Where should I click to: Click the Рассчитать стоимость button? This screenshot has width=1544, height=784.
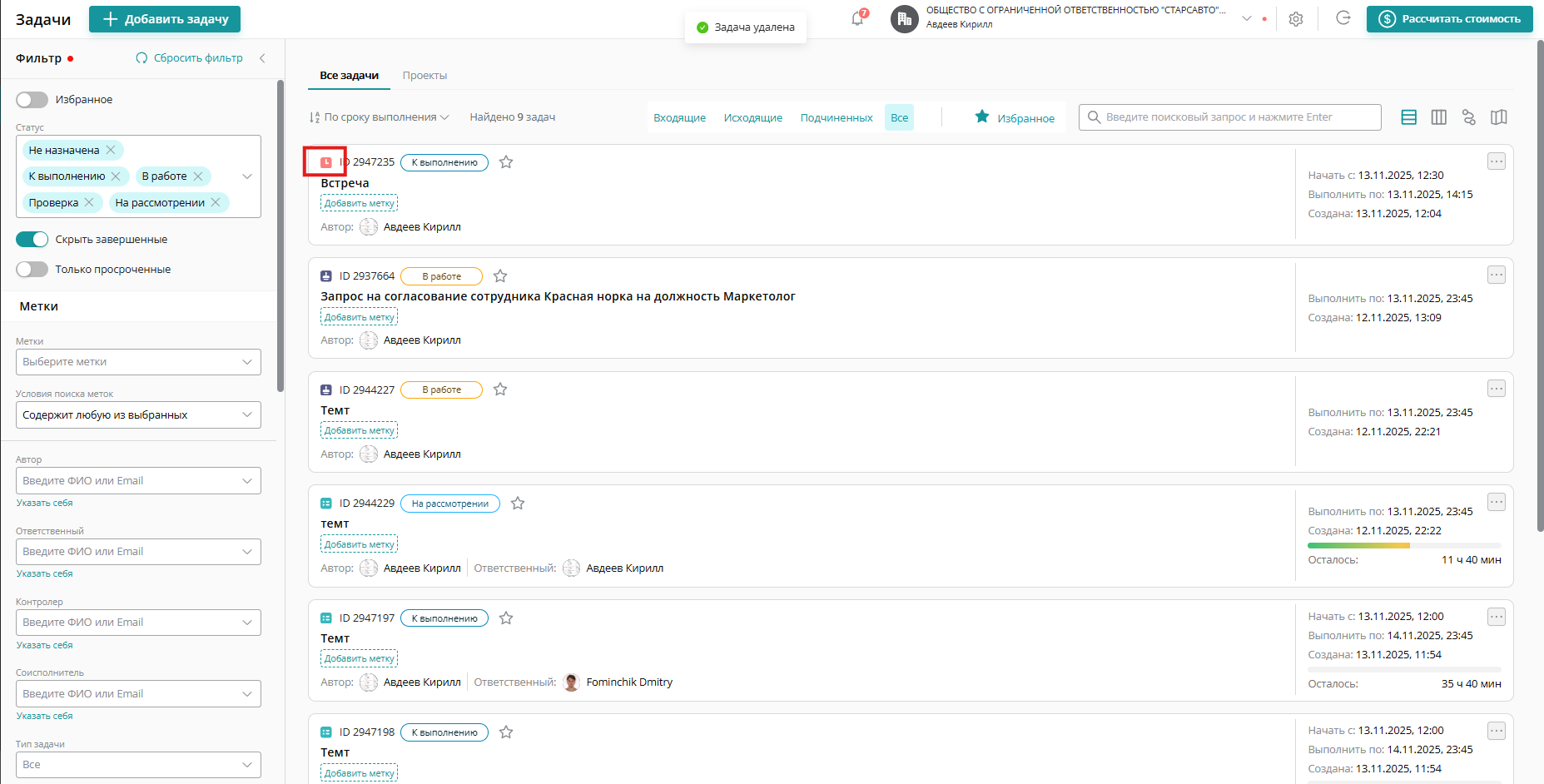pos(1450,19)
